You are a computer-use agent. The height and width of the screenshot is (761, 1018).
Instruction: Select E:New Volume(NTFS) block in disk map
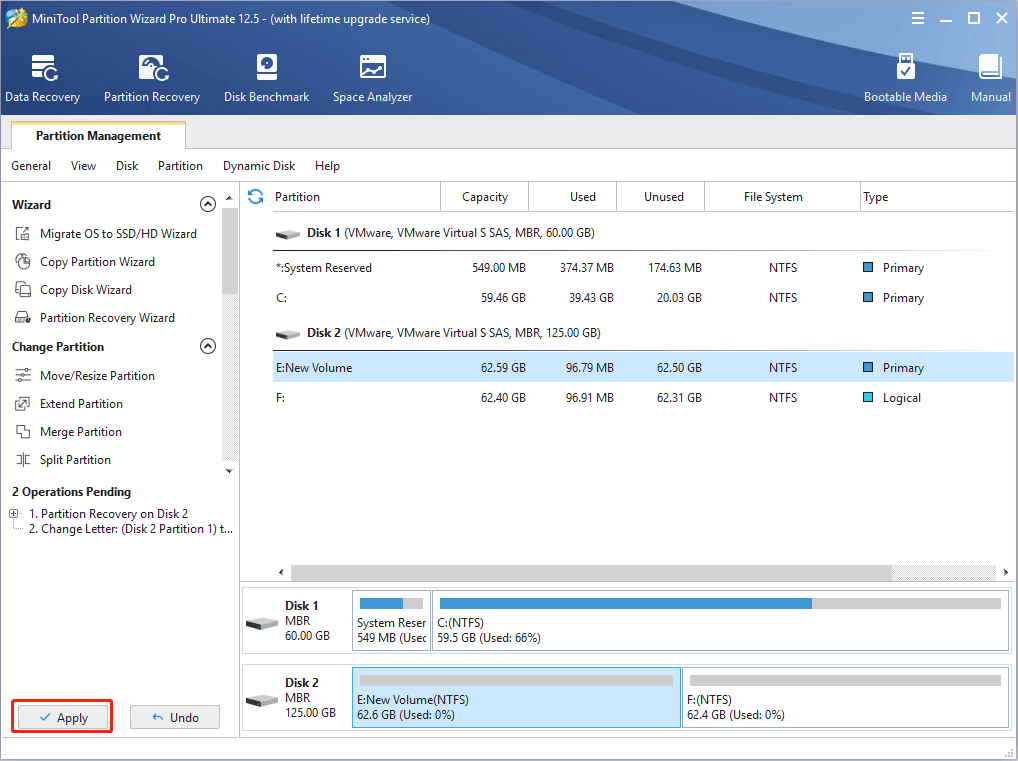pos(517,697)
